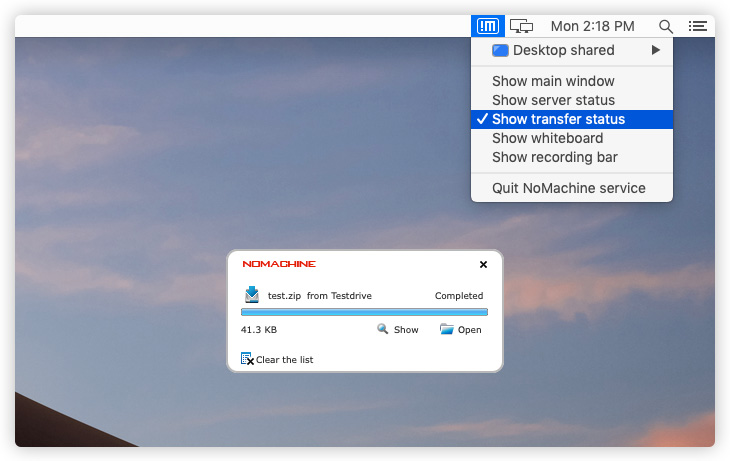
Task: Click the magnifier icon next to Show
Action: click(x=382, y=329)
